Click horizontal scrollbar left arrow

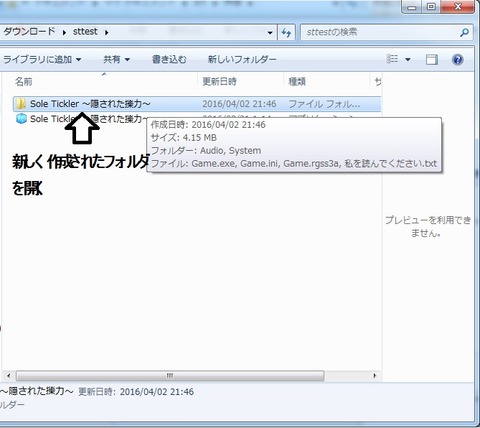click(9, 376)
